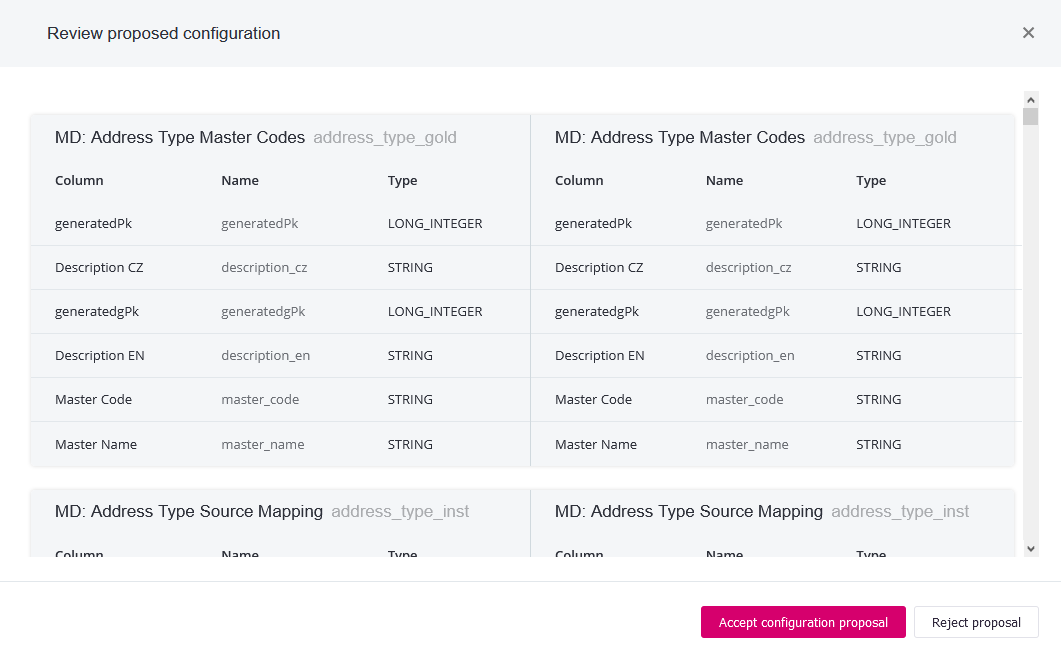1061x660 pixels.
Task: Select generatedPk row in left table
Action: pyautogui.click(x=93, y=224)
